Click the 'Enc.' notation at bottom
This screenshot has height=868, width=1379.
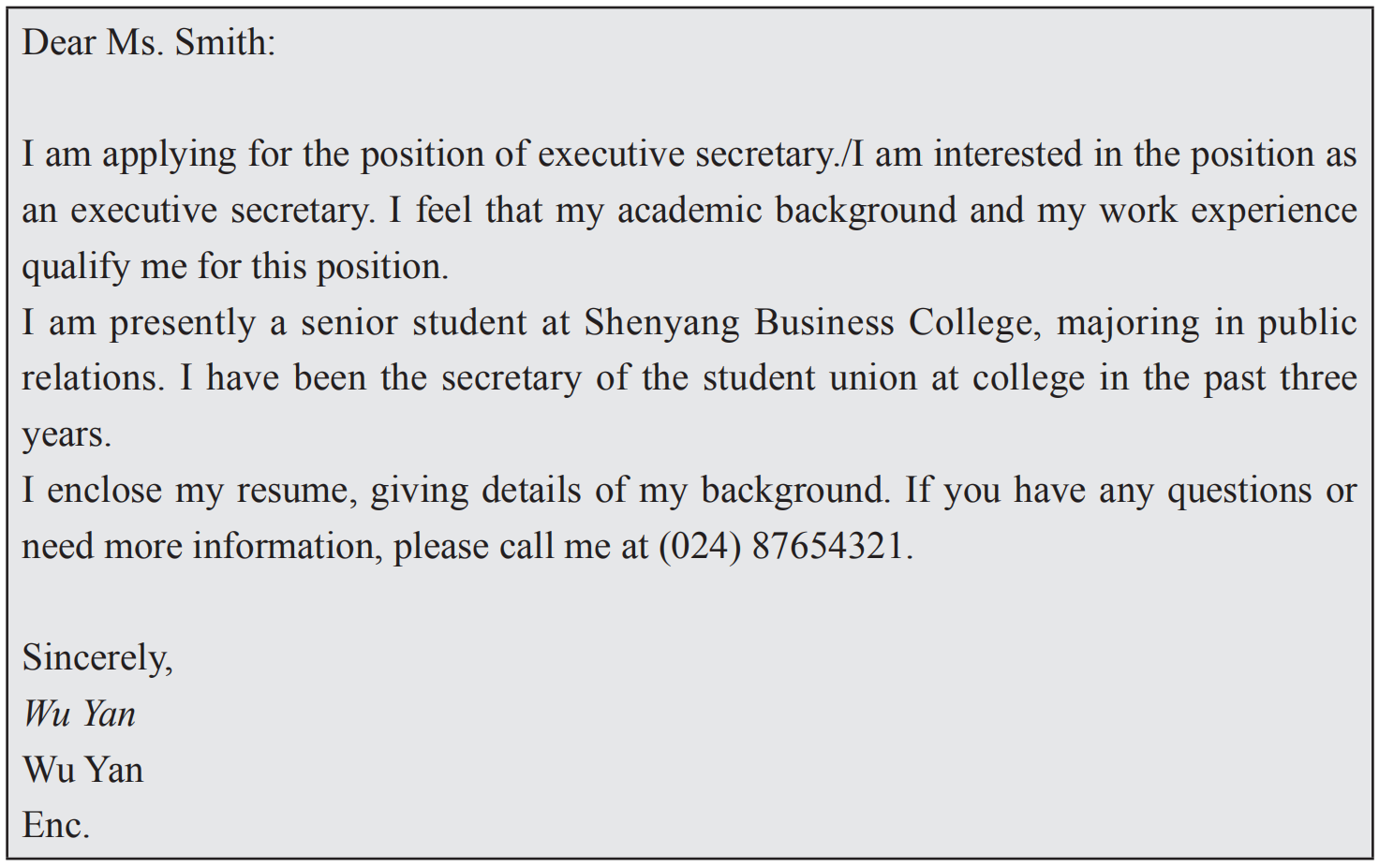56,826
